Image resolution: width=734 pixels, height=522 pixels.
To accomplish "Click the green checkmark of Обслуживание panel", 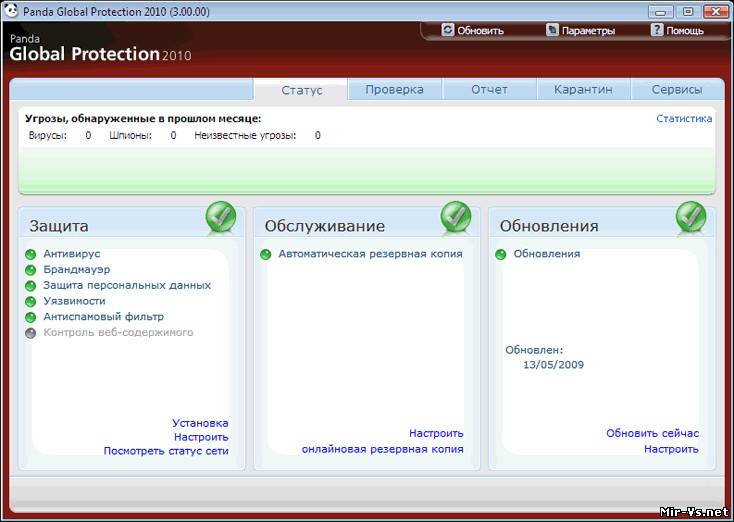I will [455, 217].
